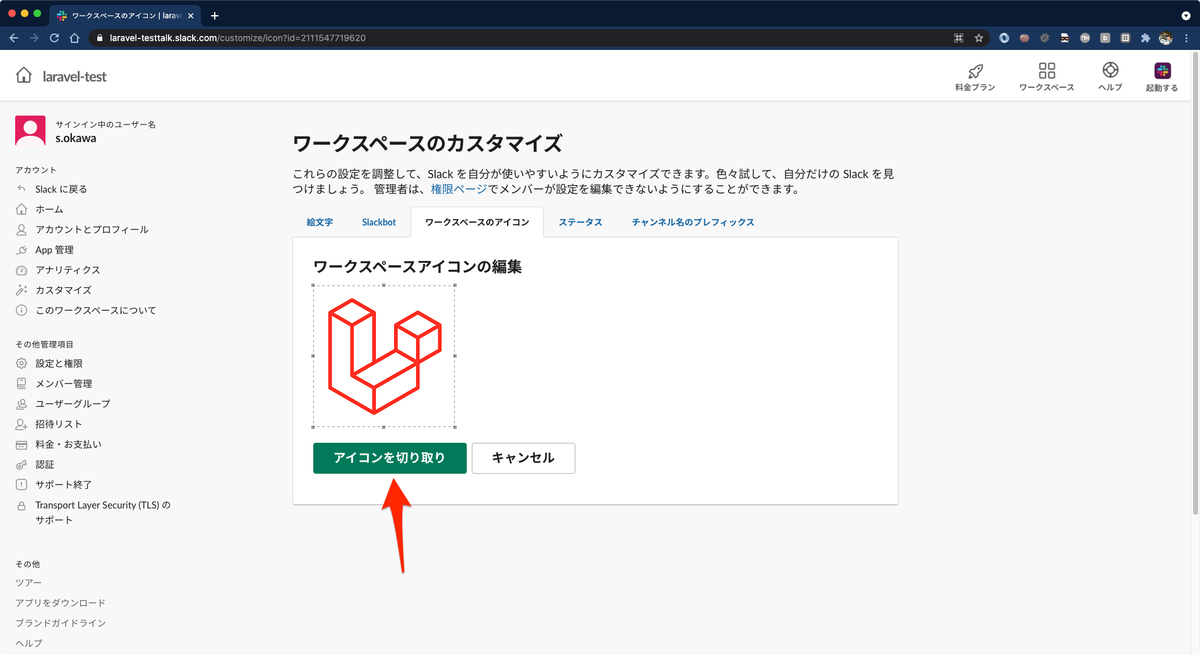The image size is (1200, 655).
Task: Open ヘルプ link in the sidebar
Action: click(28, 643)
